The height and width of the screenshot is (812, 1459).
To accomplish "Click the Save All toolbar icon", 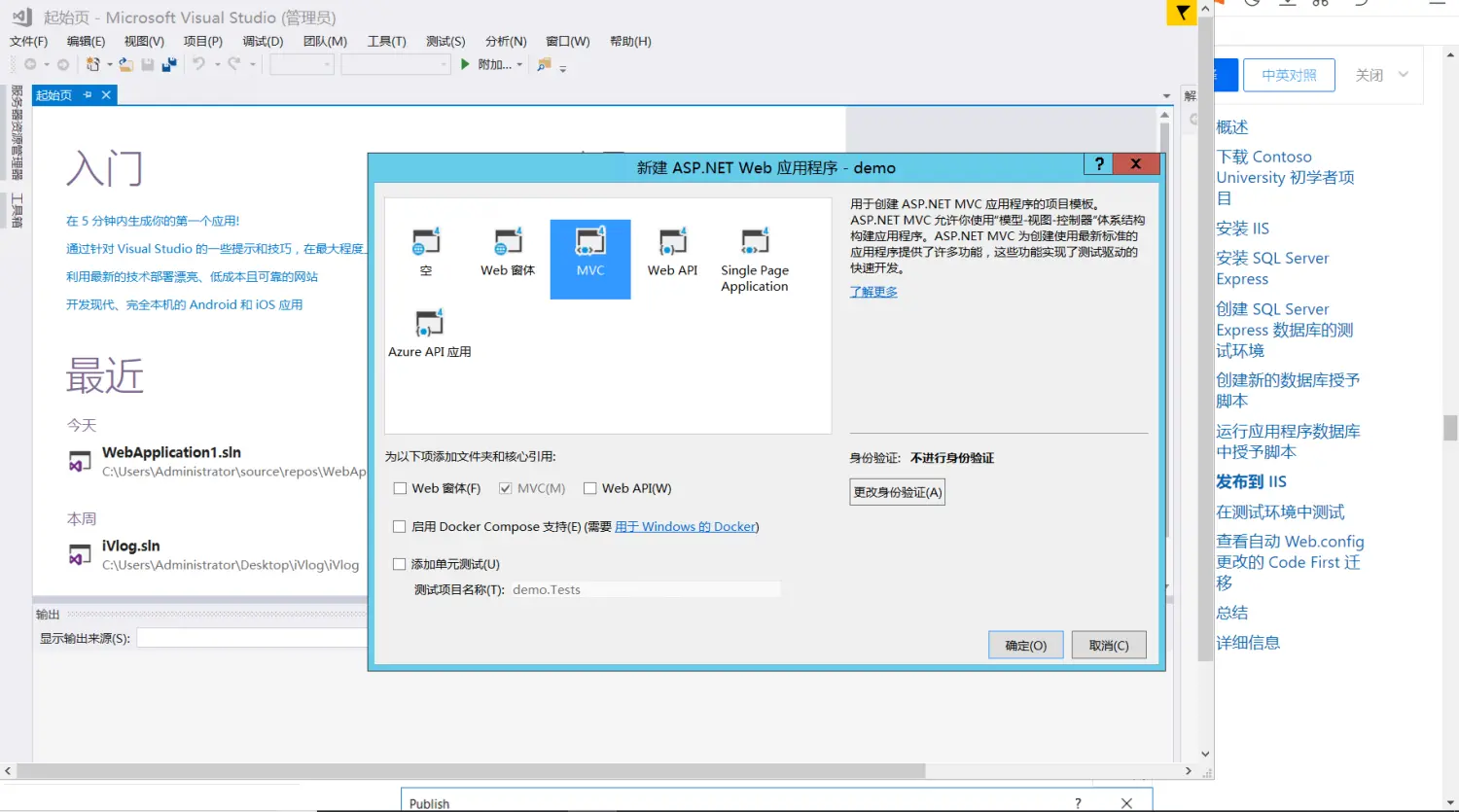I will 169,64.
